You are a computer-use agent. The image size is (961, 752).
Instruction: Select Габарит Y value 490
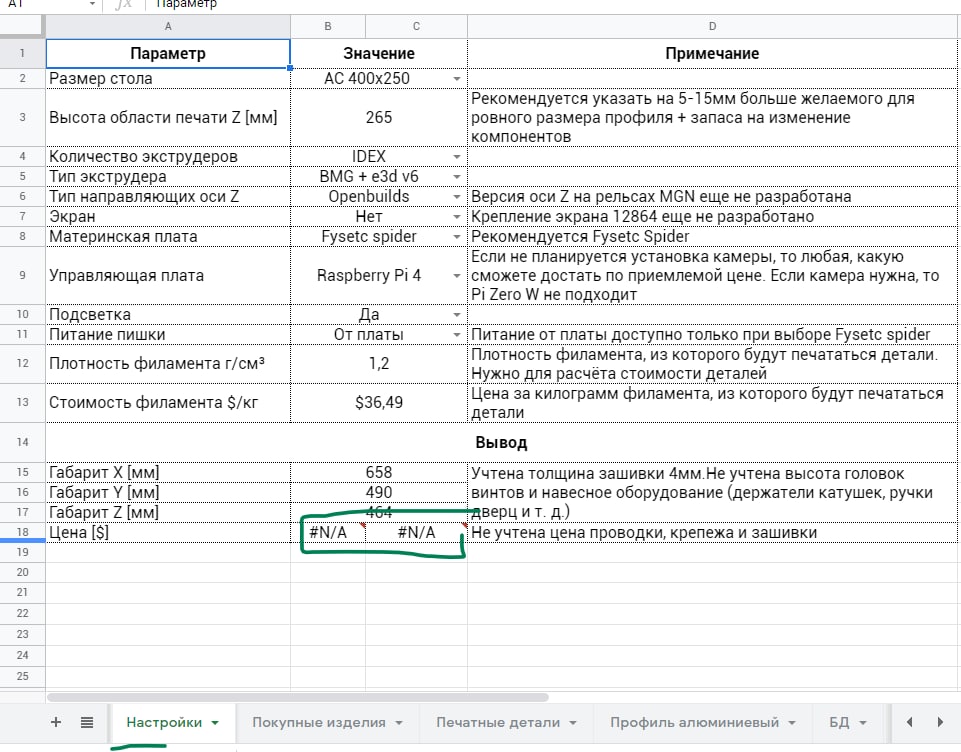pos(379,493)
